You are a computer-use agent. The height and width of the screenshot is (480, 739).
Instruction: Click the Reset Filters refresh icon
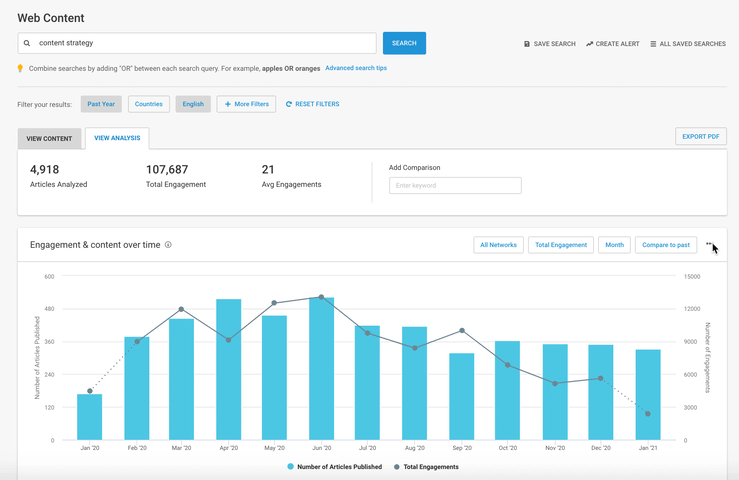pyautogui.click(x=289, y=104)
